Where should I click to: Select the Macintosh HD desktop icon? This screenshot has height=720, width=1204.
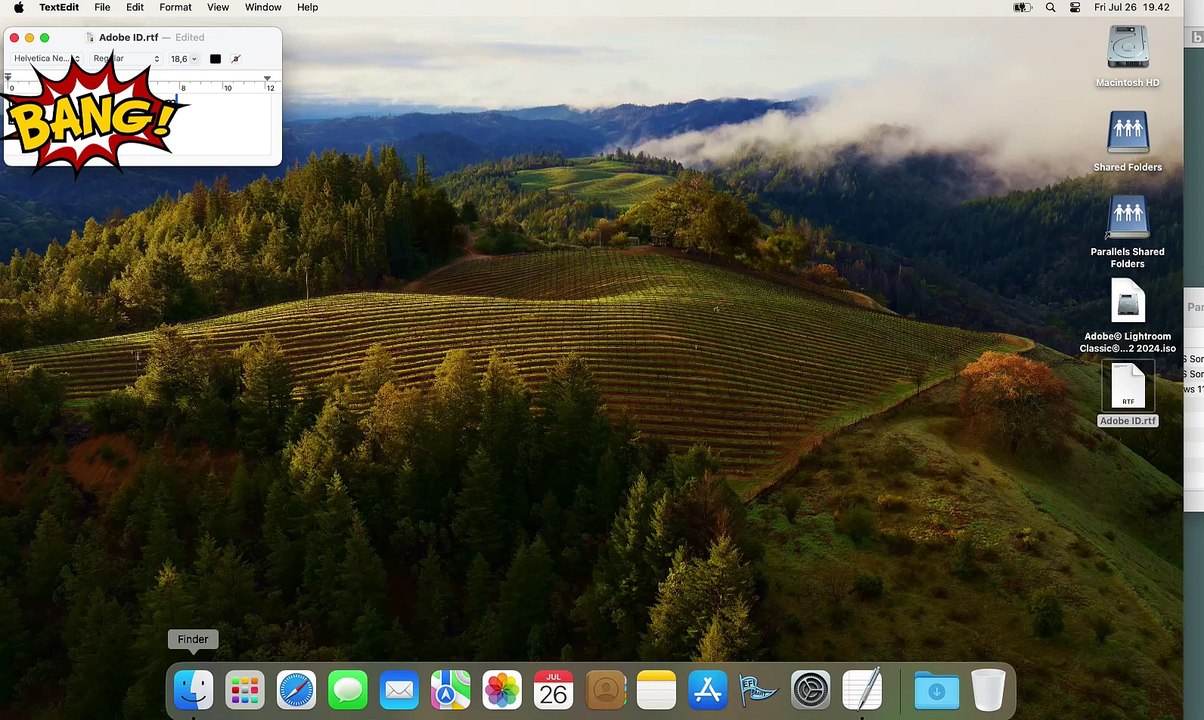[1127, 57]
